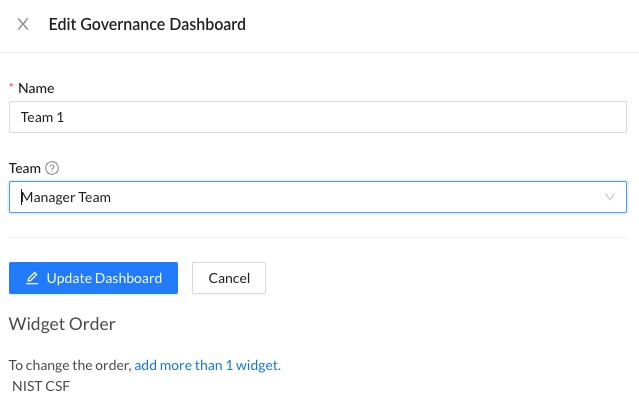Screen dimensions: 639x406
Task: Close the Edit Governance Dashboard panel
Action: pos(23,24)
